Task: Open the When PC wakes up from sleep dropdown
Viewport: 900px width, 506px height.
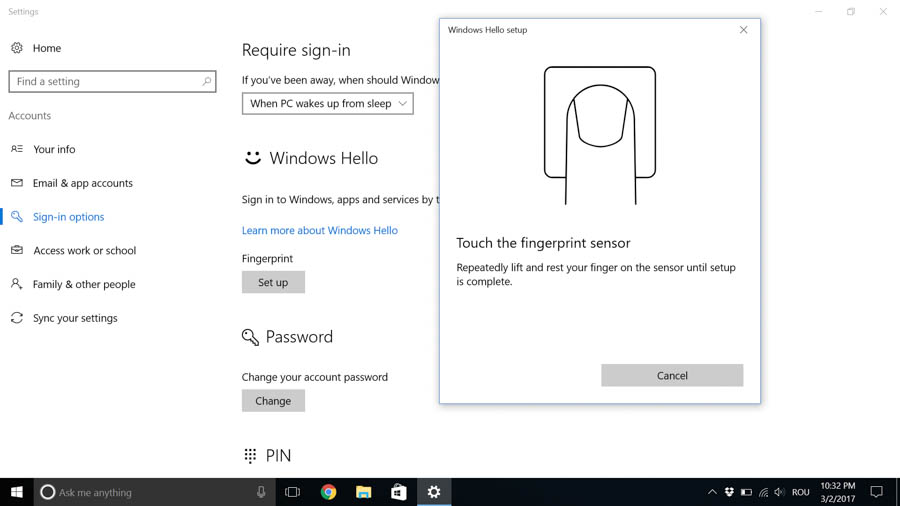Action: (x=328, y=104)
